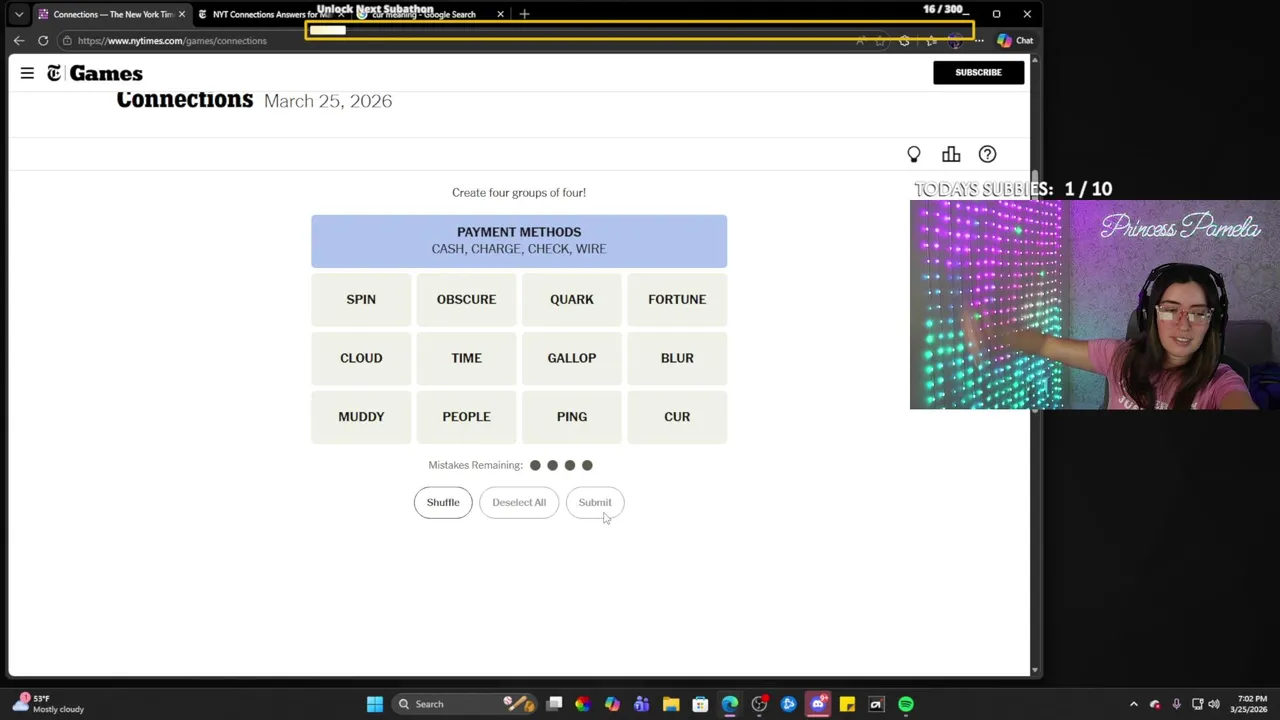
Task: Select the FORTUNE tile
Action: 677,299
